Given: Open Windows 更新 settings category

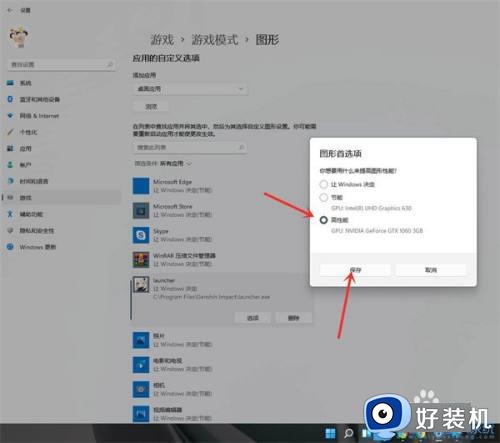Looking at the screenshot, I should click(60, 247).
